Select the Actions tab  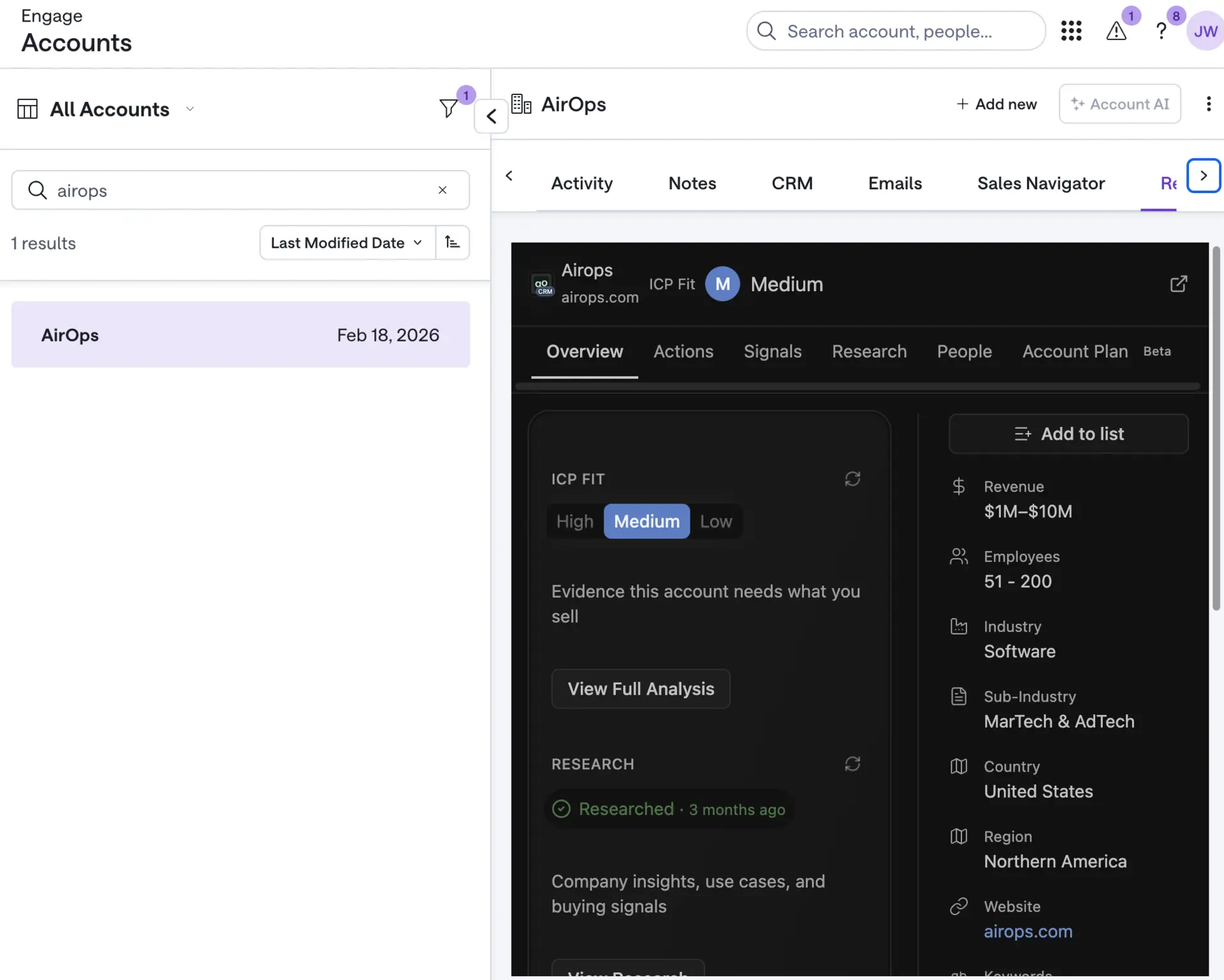pyautogui.click(x=683, y=351)
